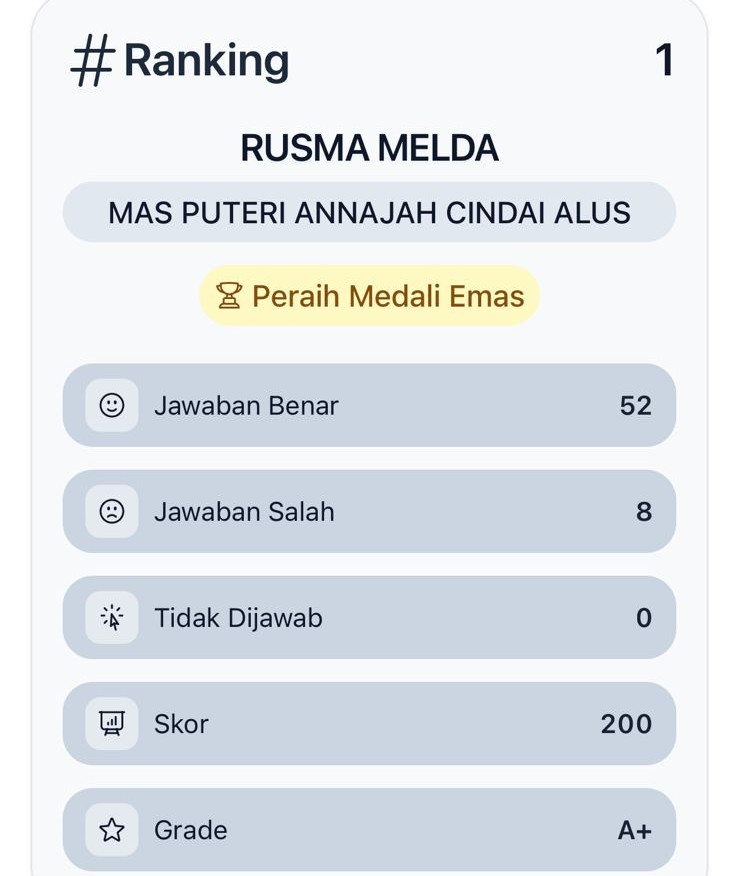The height and width of the screenshot is (876, 739).
Task: Click the name RUSMA MELDA
Action: click(x=369, y=149)
